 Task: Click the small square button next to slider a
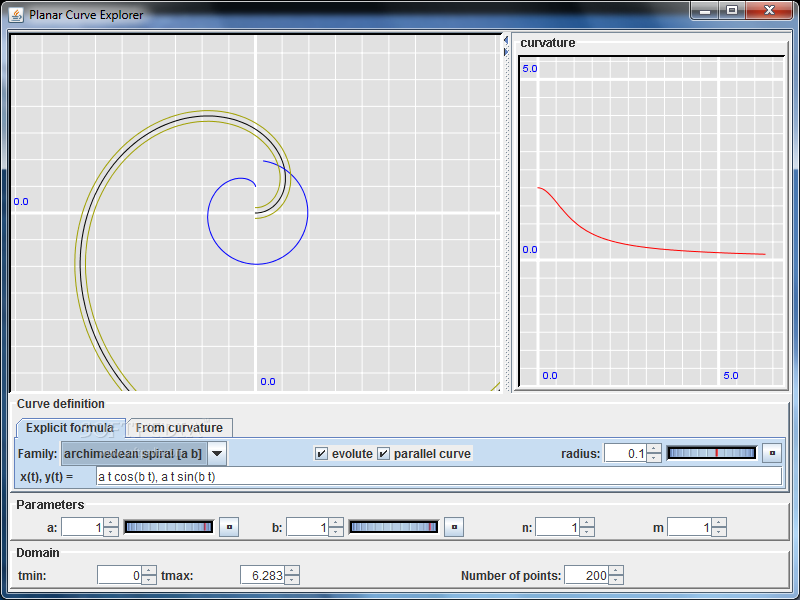click(229, 527)
